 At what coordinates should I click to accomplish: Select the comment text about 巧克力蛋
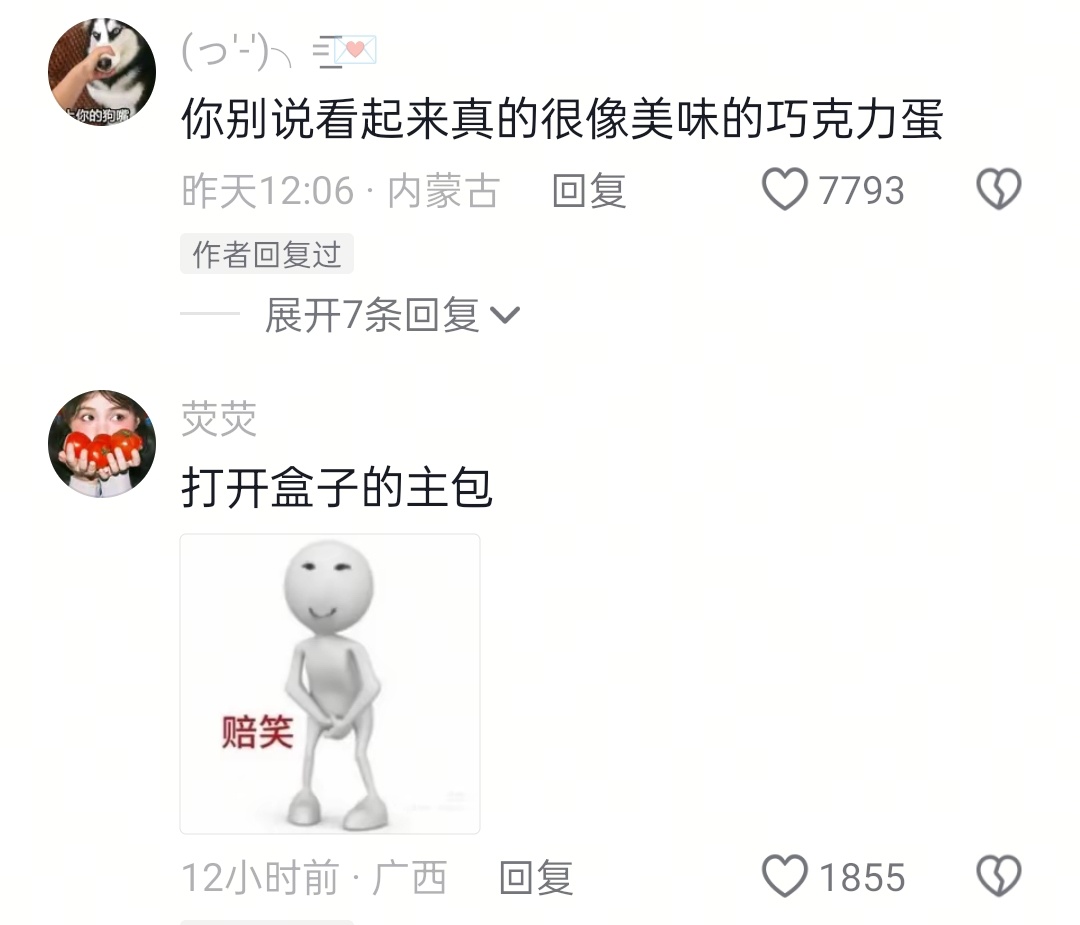[x=561, y=118]
